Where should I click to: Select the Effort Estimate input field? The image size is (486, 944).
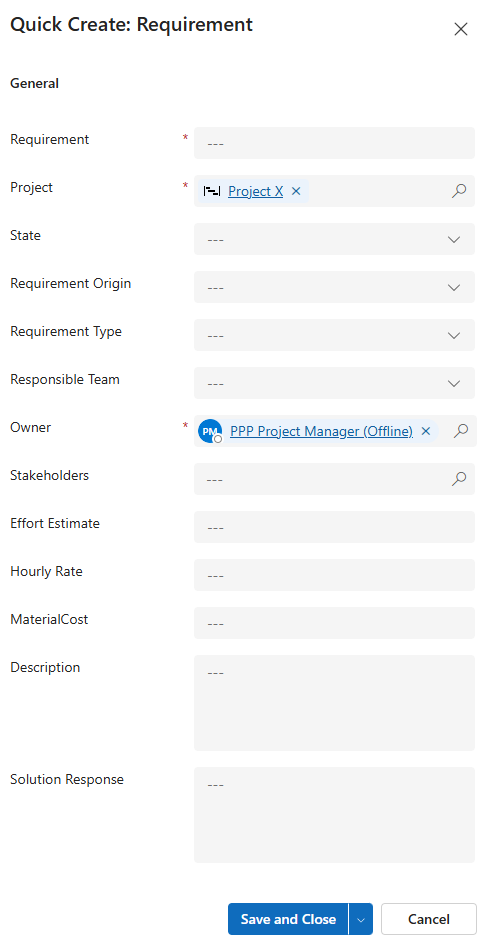(x=334, y=527)
